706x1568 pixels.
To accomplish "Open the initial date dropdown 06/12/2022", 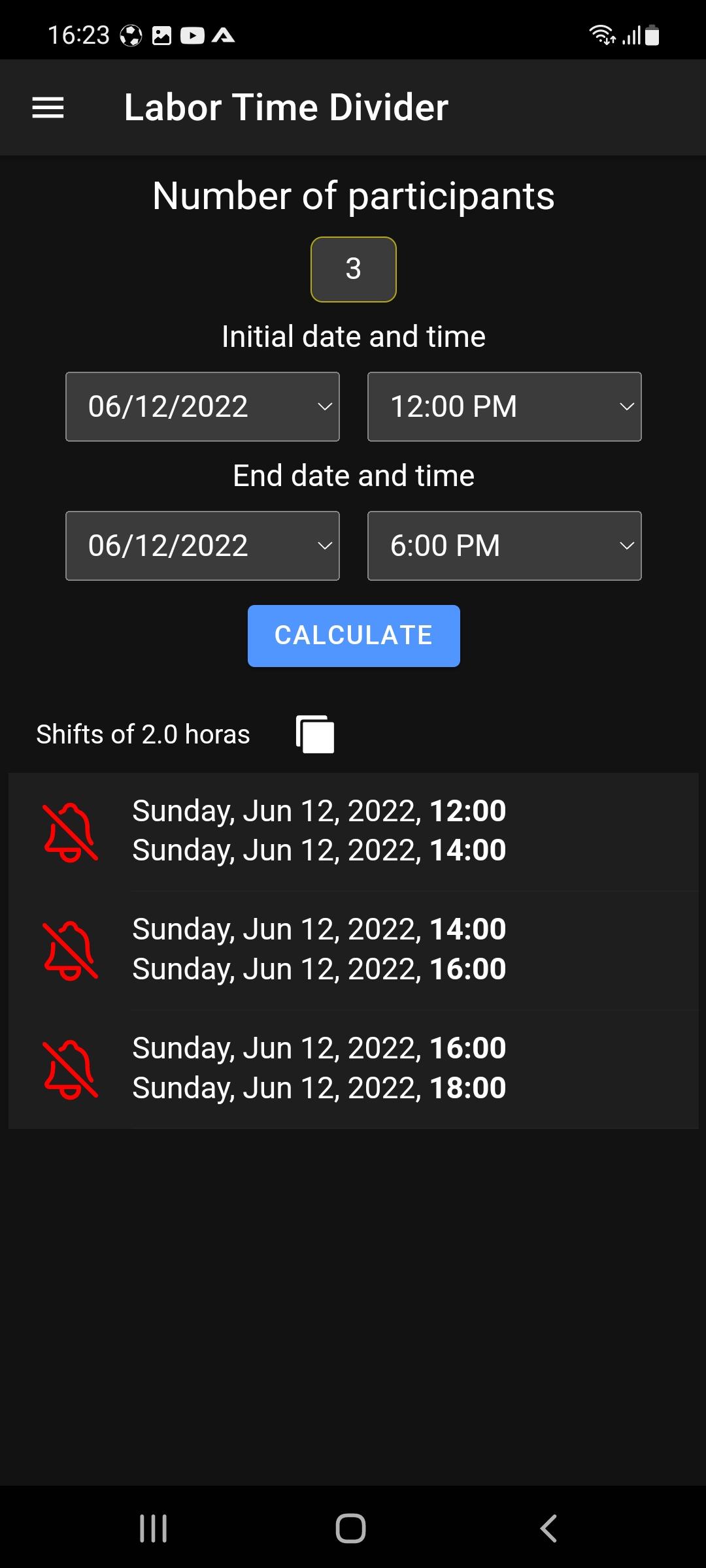I will point(203,407).
